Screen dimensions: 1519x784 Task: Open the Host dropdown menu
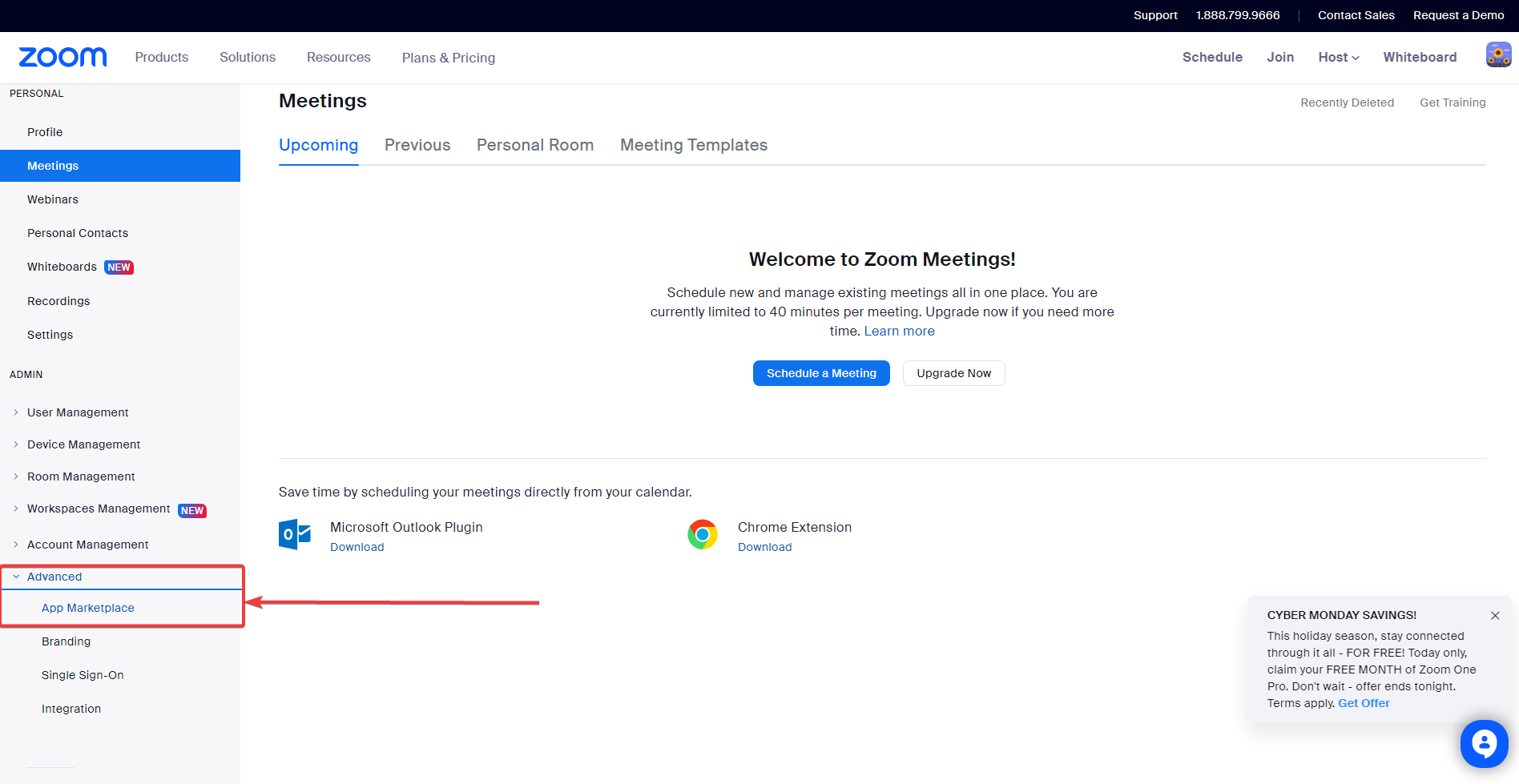pos(1339,57)
